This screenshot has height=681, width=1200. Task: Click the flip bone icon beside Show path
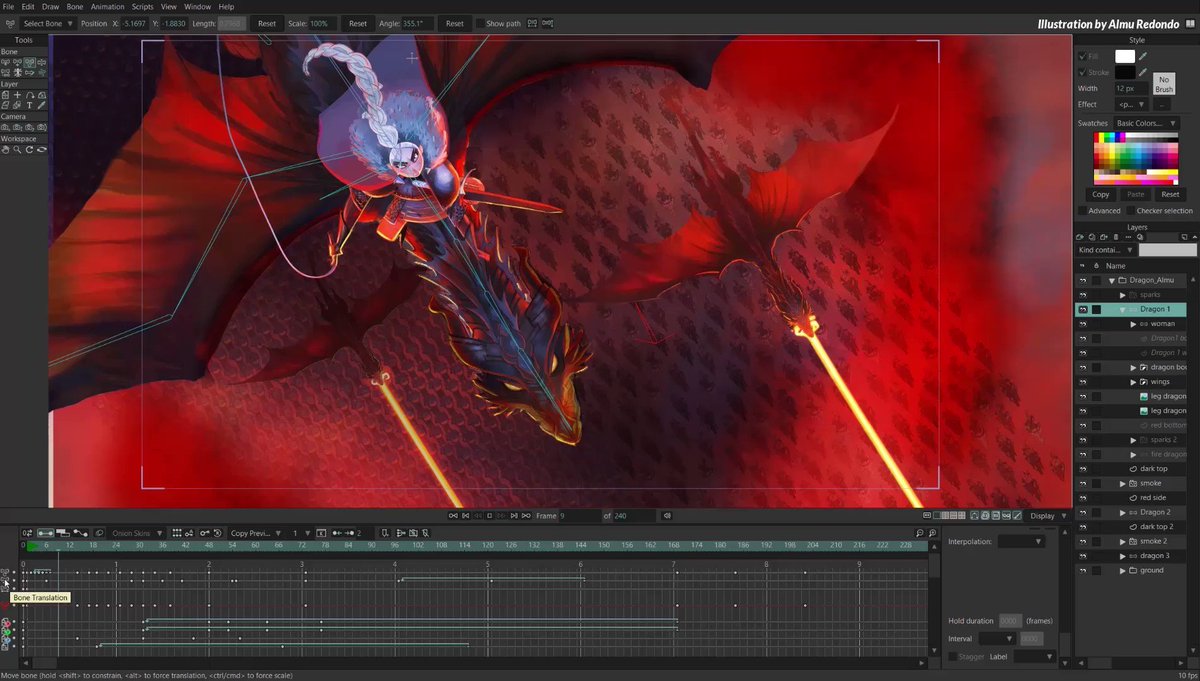533,23
